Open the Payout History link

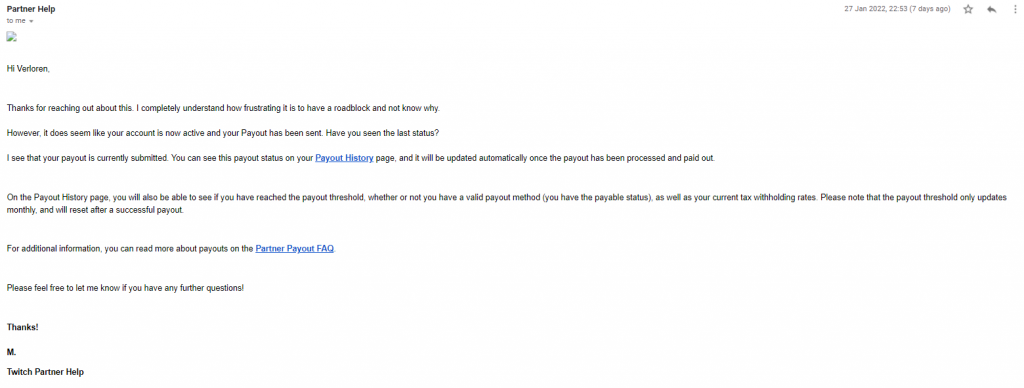[x=344, y=158]
